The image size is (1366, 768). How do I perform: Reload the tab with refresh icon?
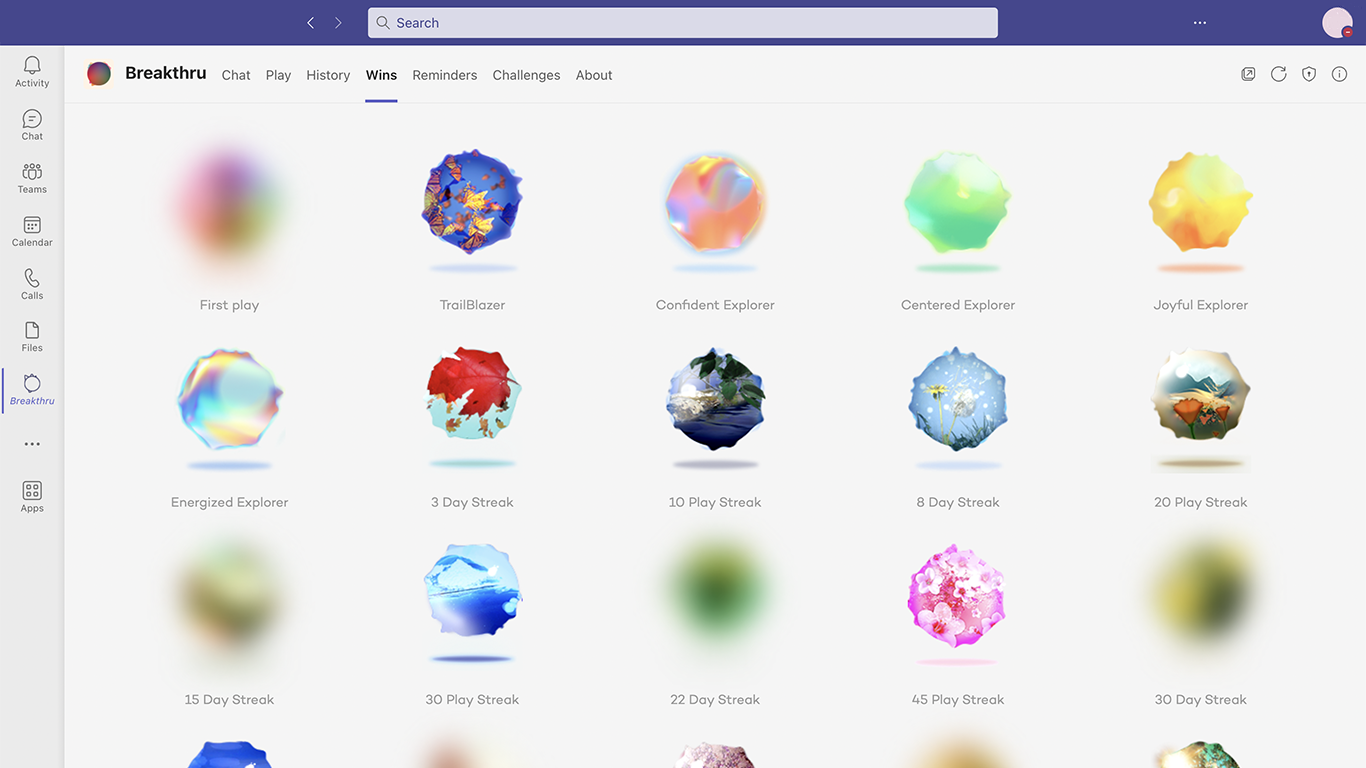[1278, 74]
